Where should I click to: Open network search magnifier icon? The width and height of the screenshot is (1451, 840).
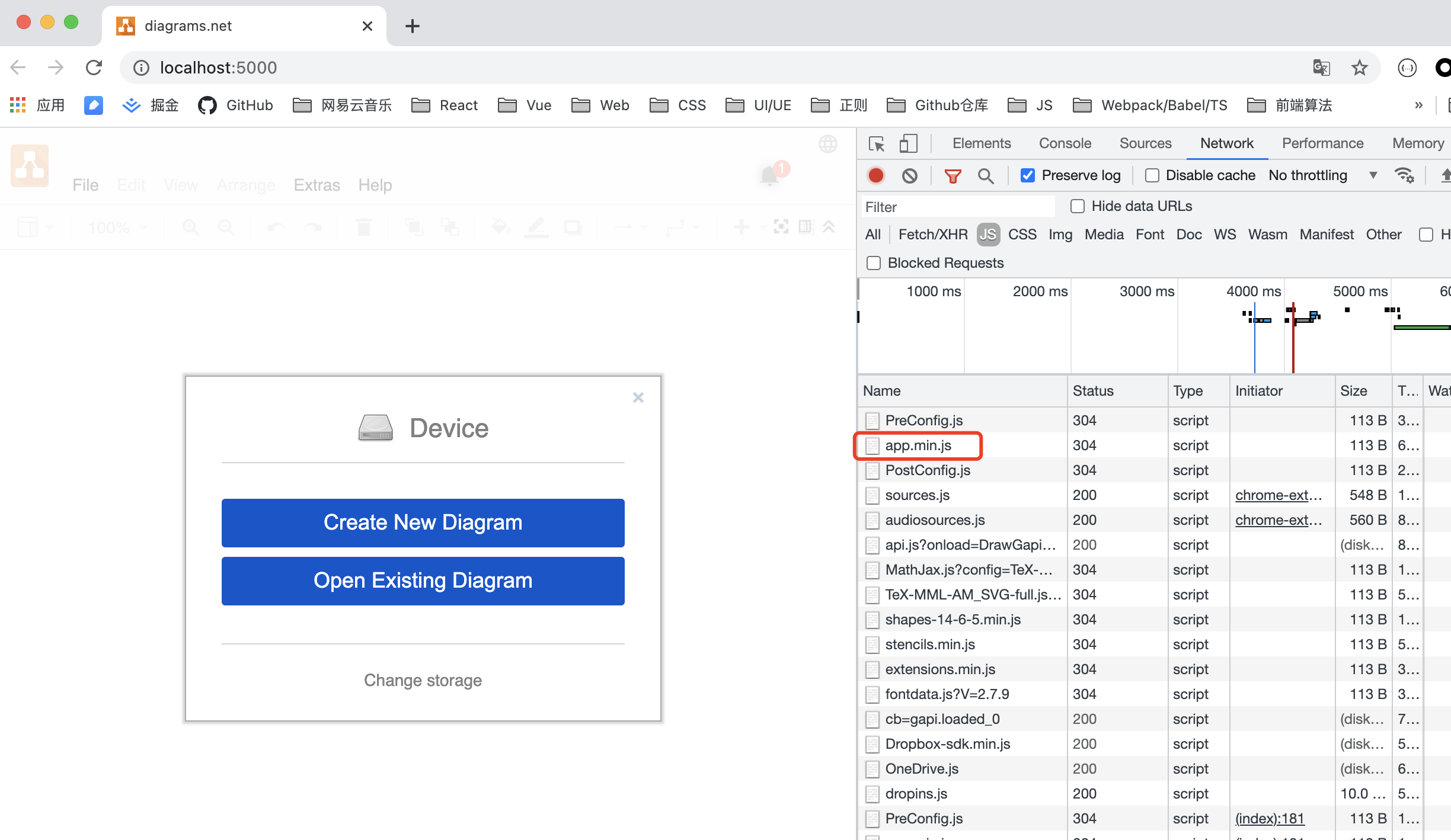click(986, 176)
